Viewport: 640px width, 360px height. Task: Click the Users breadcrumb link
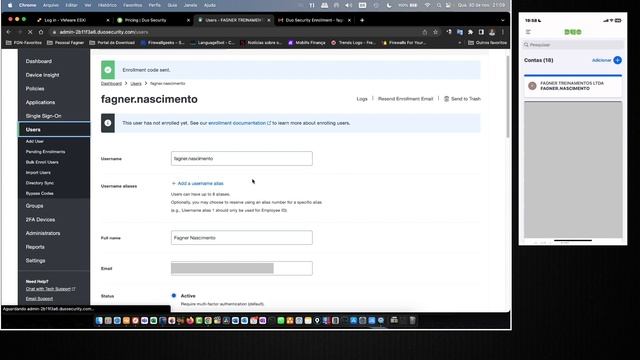click(136, 83)
